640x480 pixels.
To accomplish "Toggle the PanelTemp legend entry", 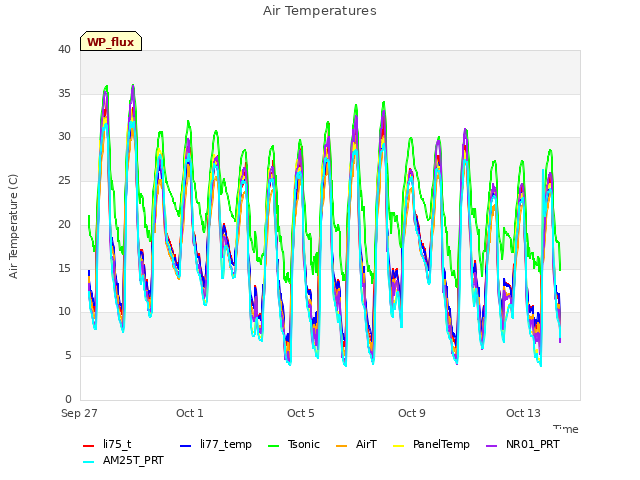I will coord(431,444).
